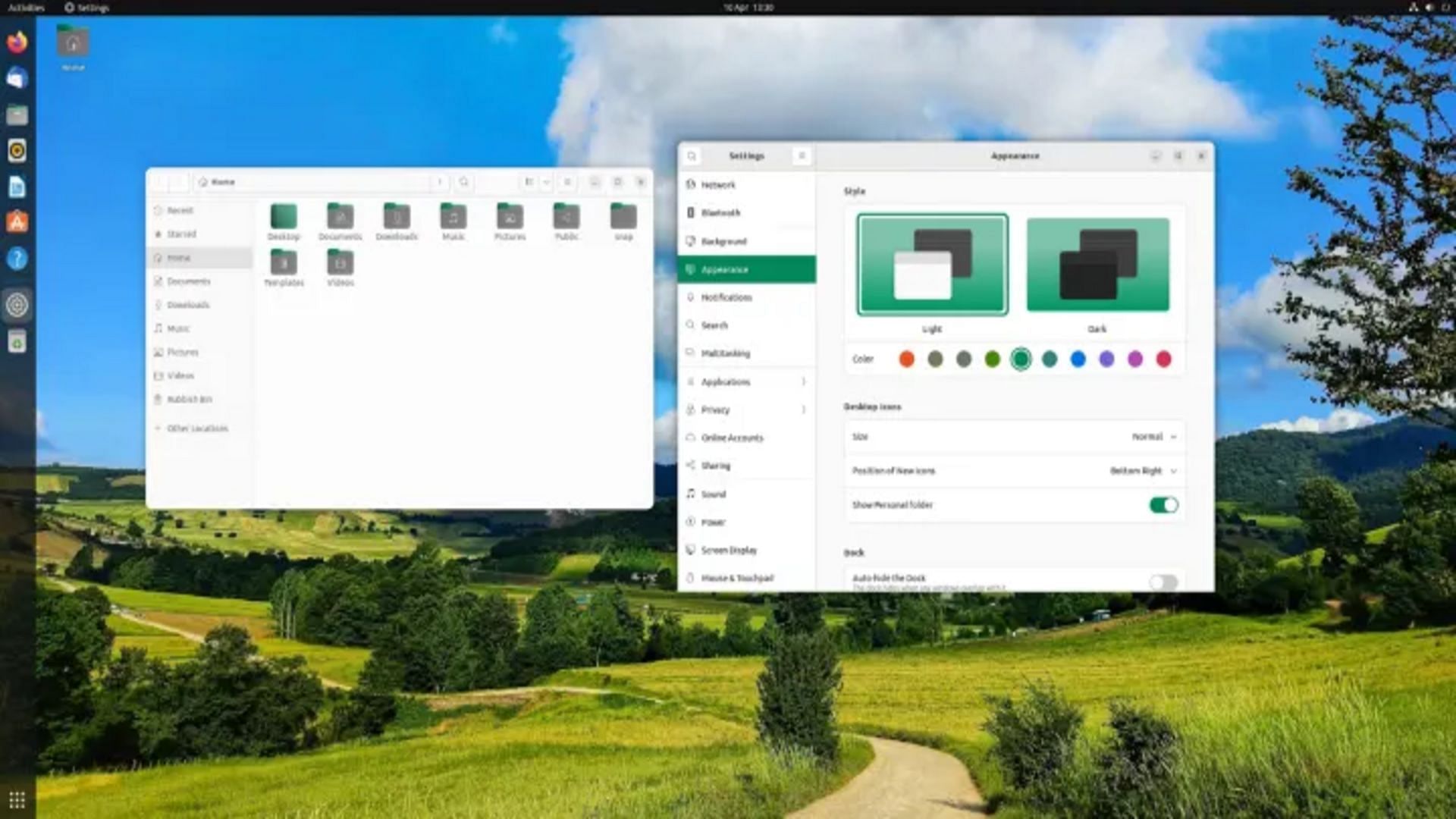The image size is (1456, 819).
Task: Click the search icon in Settings header
Action: [692, 156]
